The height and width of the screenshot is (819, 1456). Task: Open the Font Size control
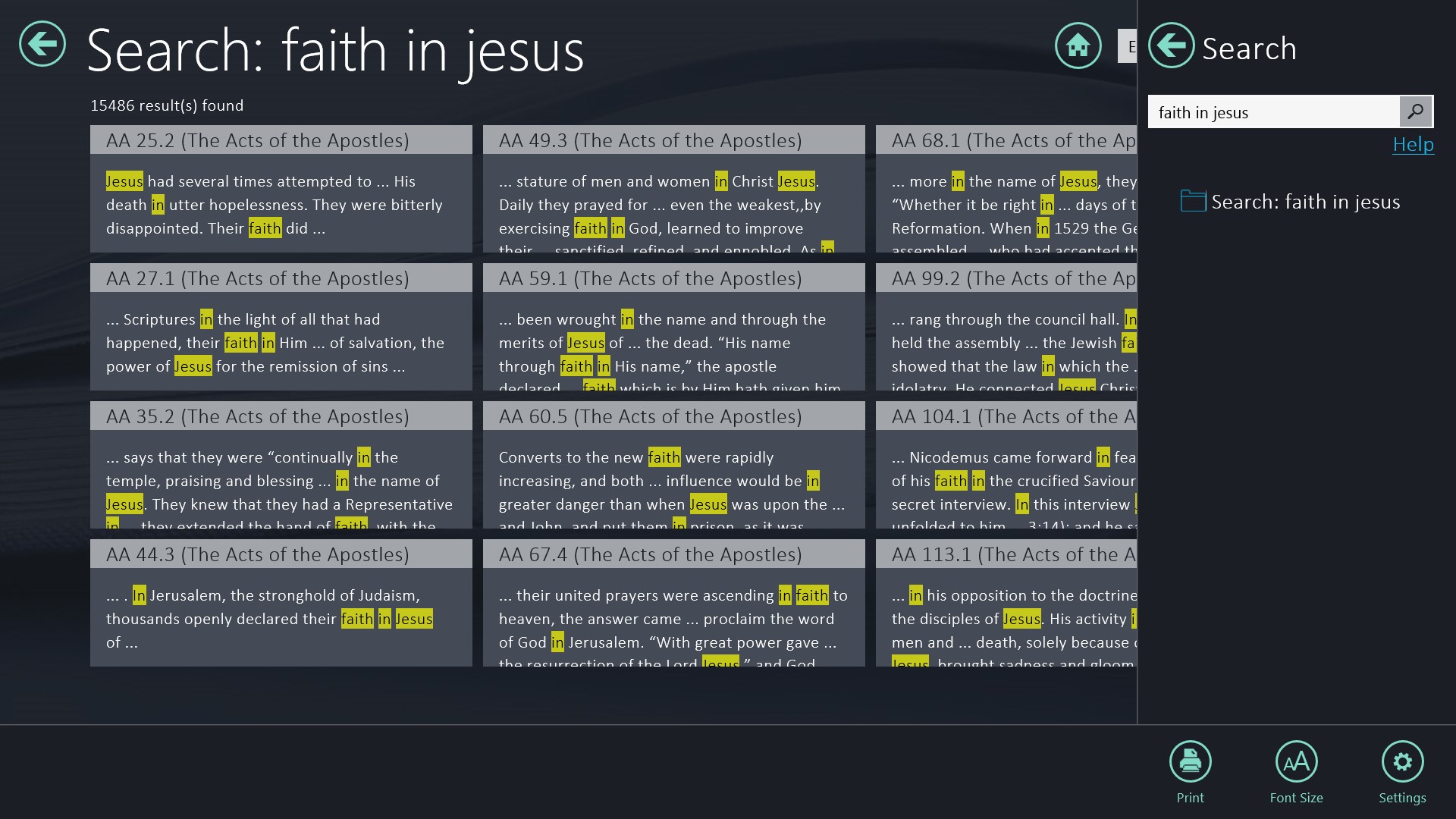coord(1296,761)
